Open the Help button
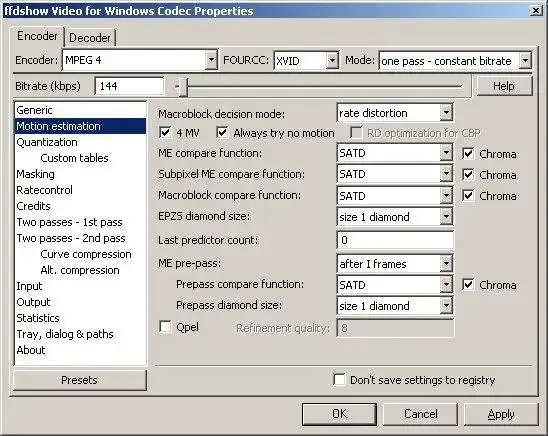The width and height of the screenshot is (548, 436). click(504, 86)
